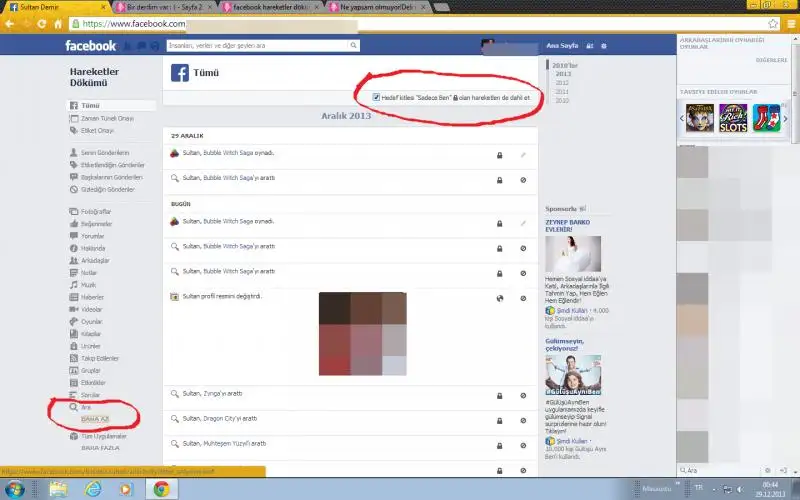This screenshot has width=800, height=500.
Task: Show previous suggested games with the left arrow
Action: point(682,118)
